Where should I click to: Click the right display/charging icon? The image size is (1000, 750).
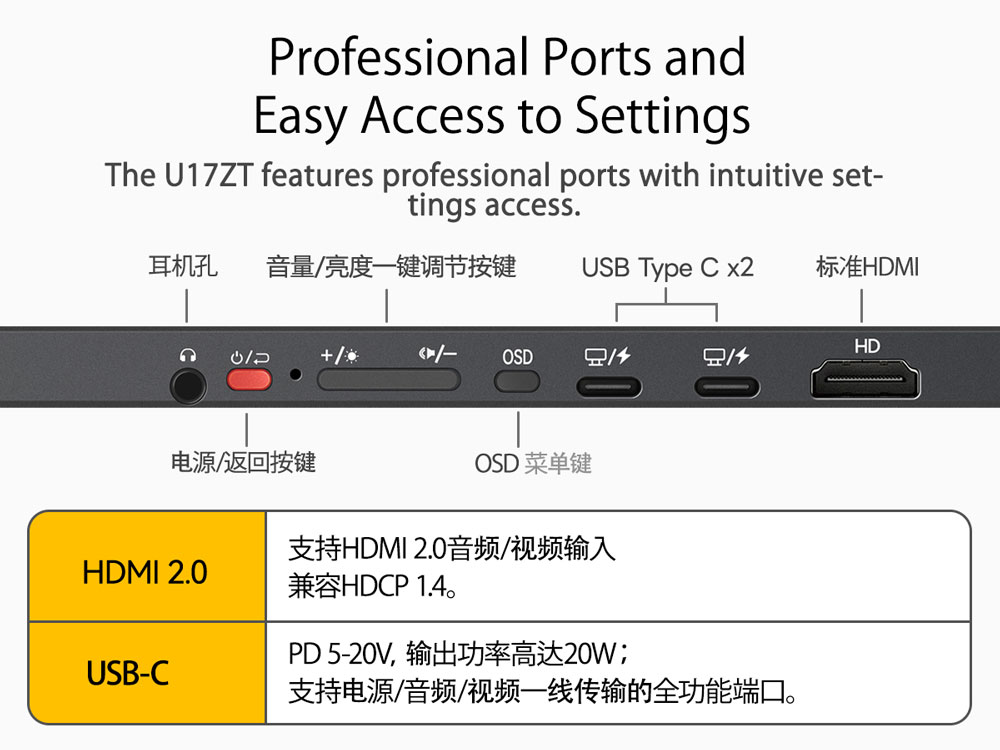(x=726, y=356)
